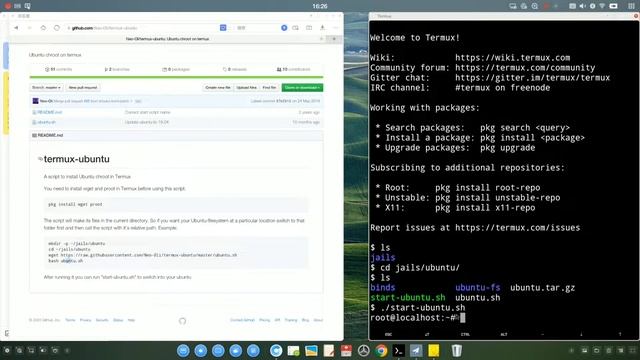640x360 pixels.
Task: Open the paper plane app in dock
Action: (x=416, y=351)
